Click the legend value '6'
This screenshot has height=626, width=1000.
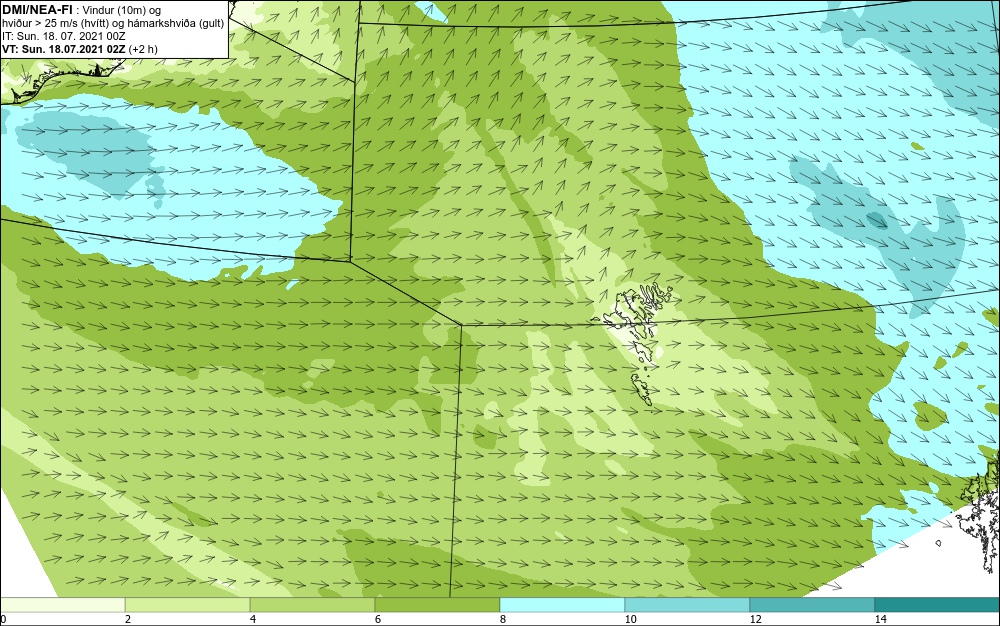[x=378, y=619]
